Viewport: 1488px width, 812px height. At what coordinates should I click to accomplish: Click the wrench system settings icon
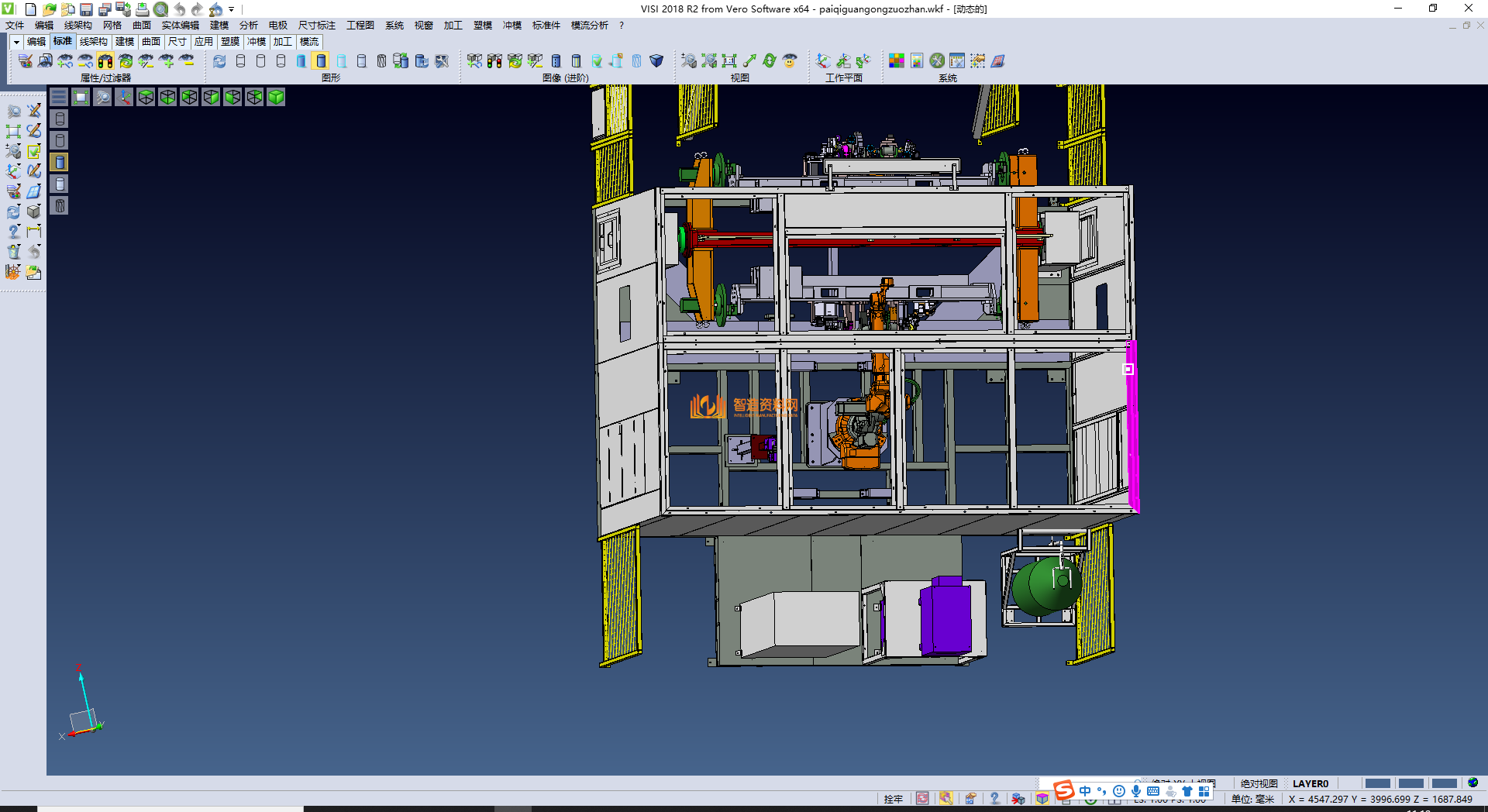tap(937, 60)
